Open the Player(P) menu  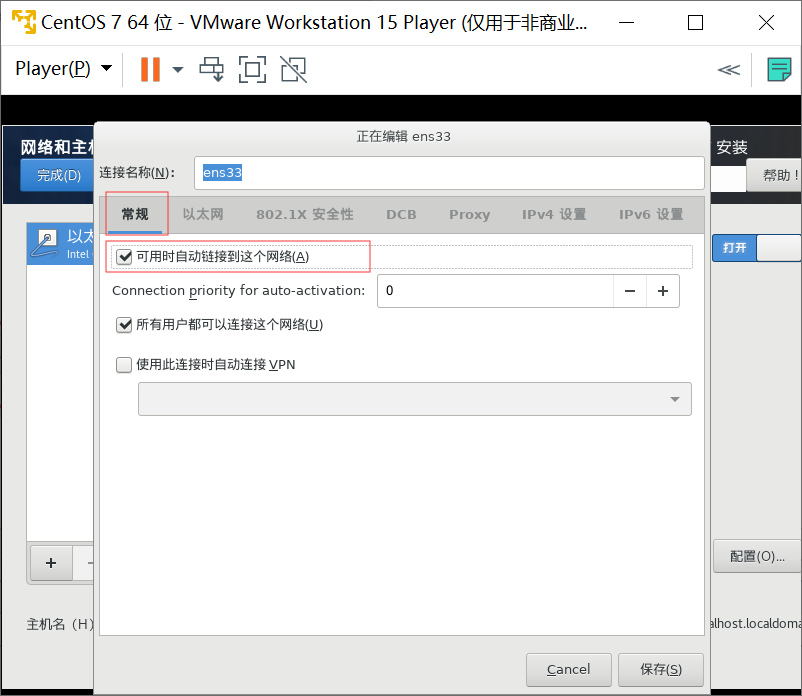[x=63, y=69]
